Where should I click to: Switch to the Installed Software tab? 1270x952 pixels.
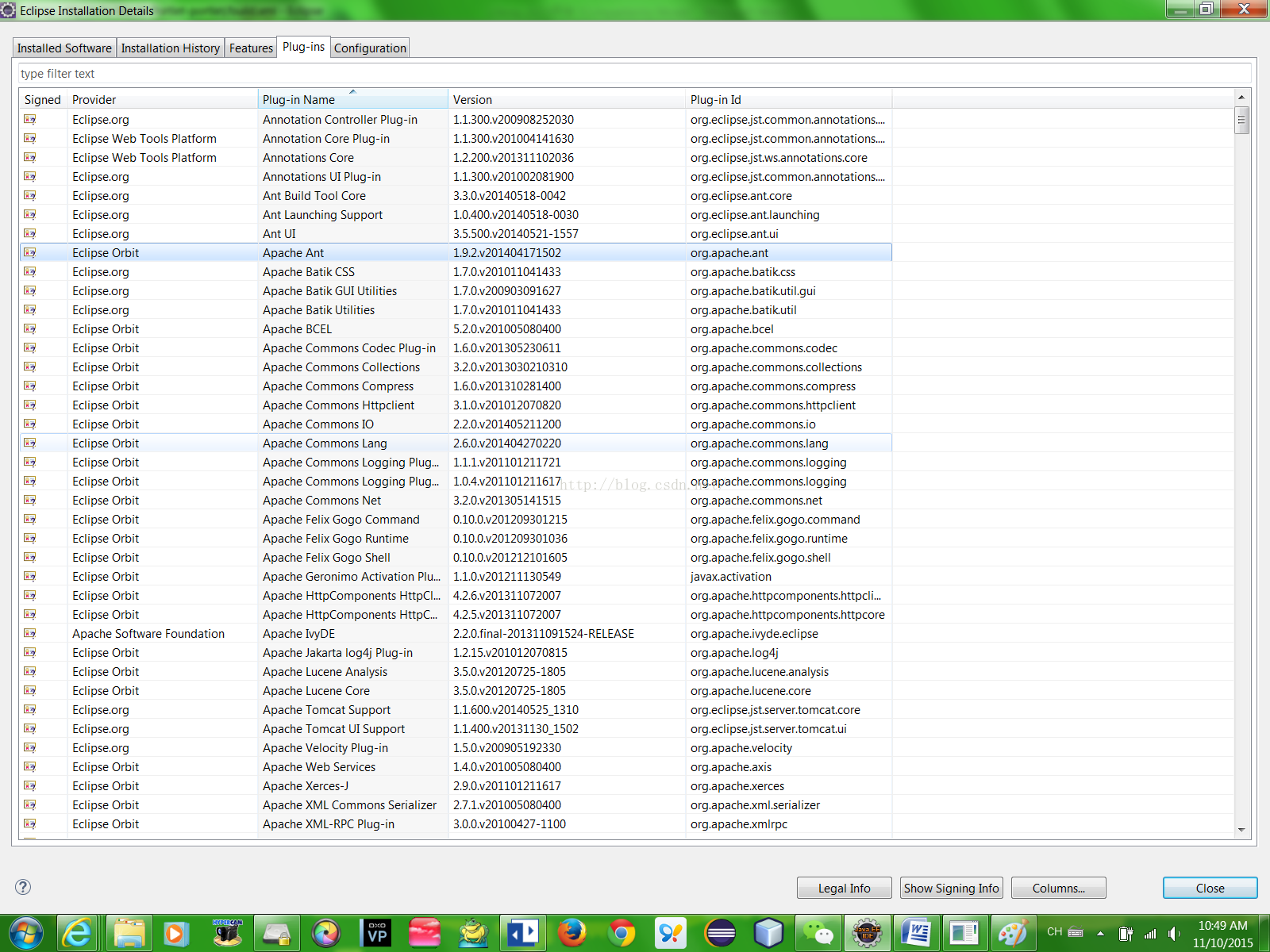click(x=64, y=48)
